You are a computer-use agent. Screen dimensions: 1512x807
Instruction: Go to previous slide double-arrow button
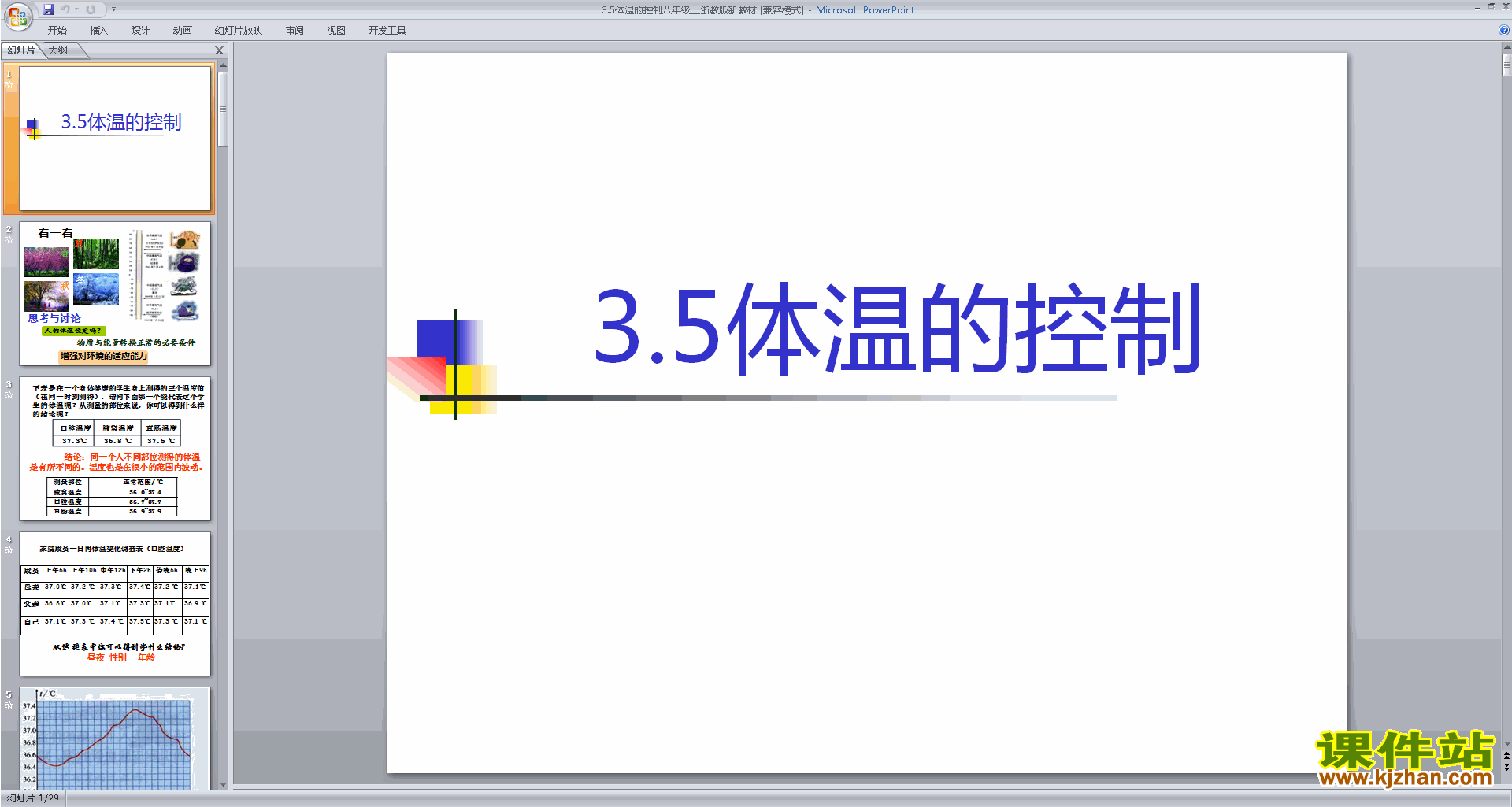click(x=1506, y=756)
